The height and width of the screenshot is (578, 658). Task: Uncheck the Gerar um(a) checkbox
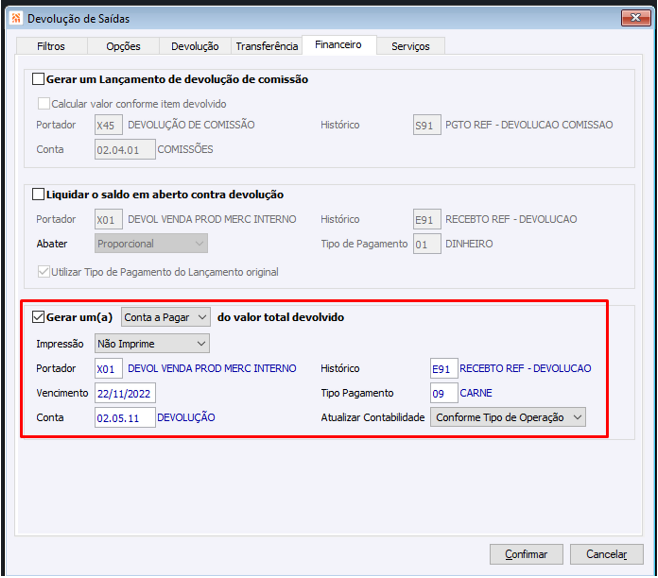coord(38,317)
